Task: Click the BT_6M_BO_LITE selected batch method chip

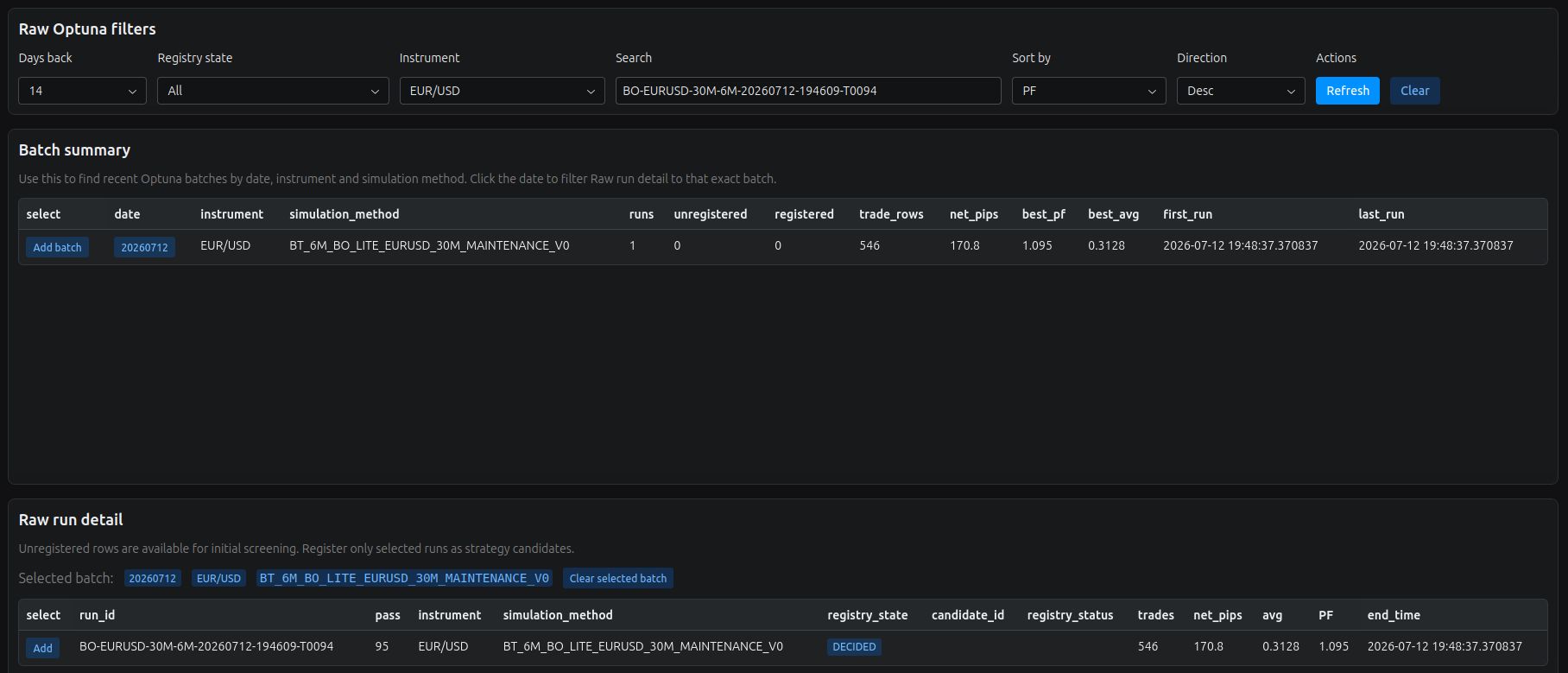Action: [404, 578]
